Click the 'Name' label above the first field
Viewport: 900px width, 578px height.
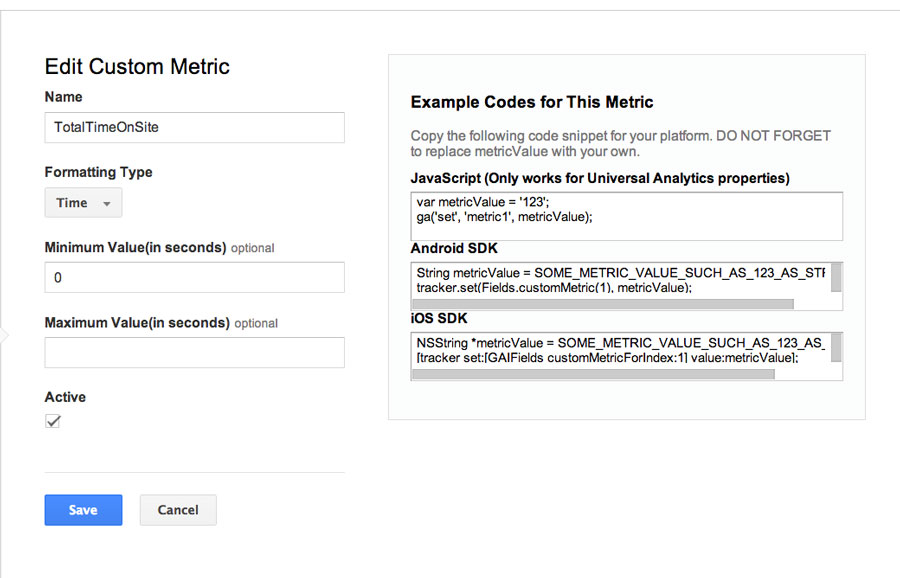point(64,97)
